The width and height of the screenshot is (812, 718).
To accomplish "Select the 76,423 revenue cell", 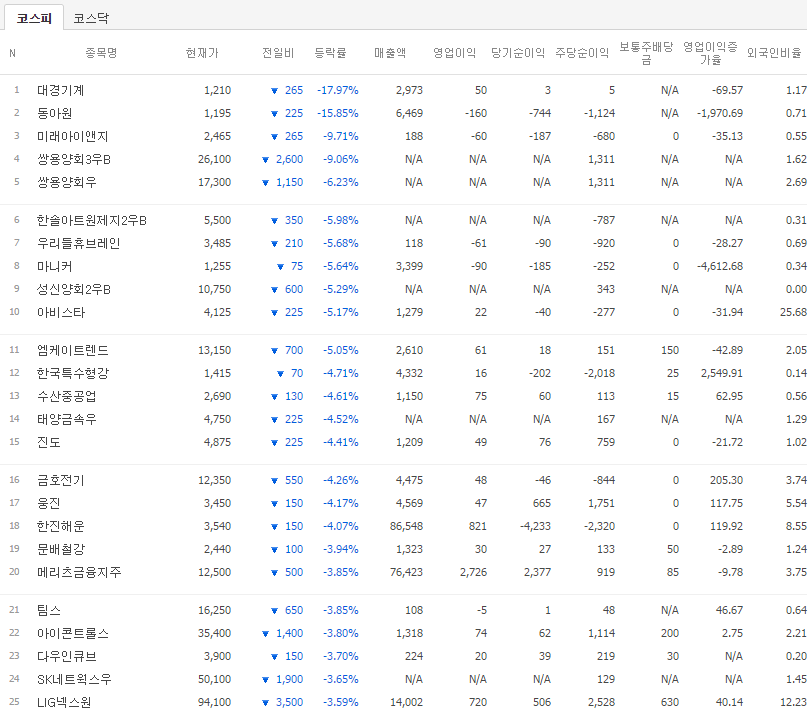I will pos(407,572).
